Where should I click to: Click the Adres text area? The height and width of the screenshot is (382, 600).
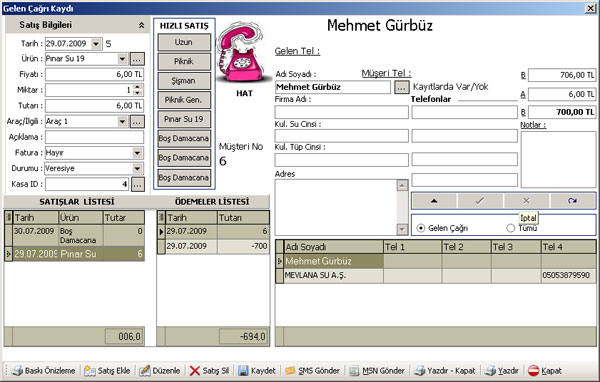[x=336, y=207]
